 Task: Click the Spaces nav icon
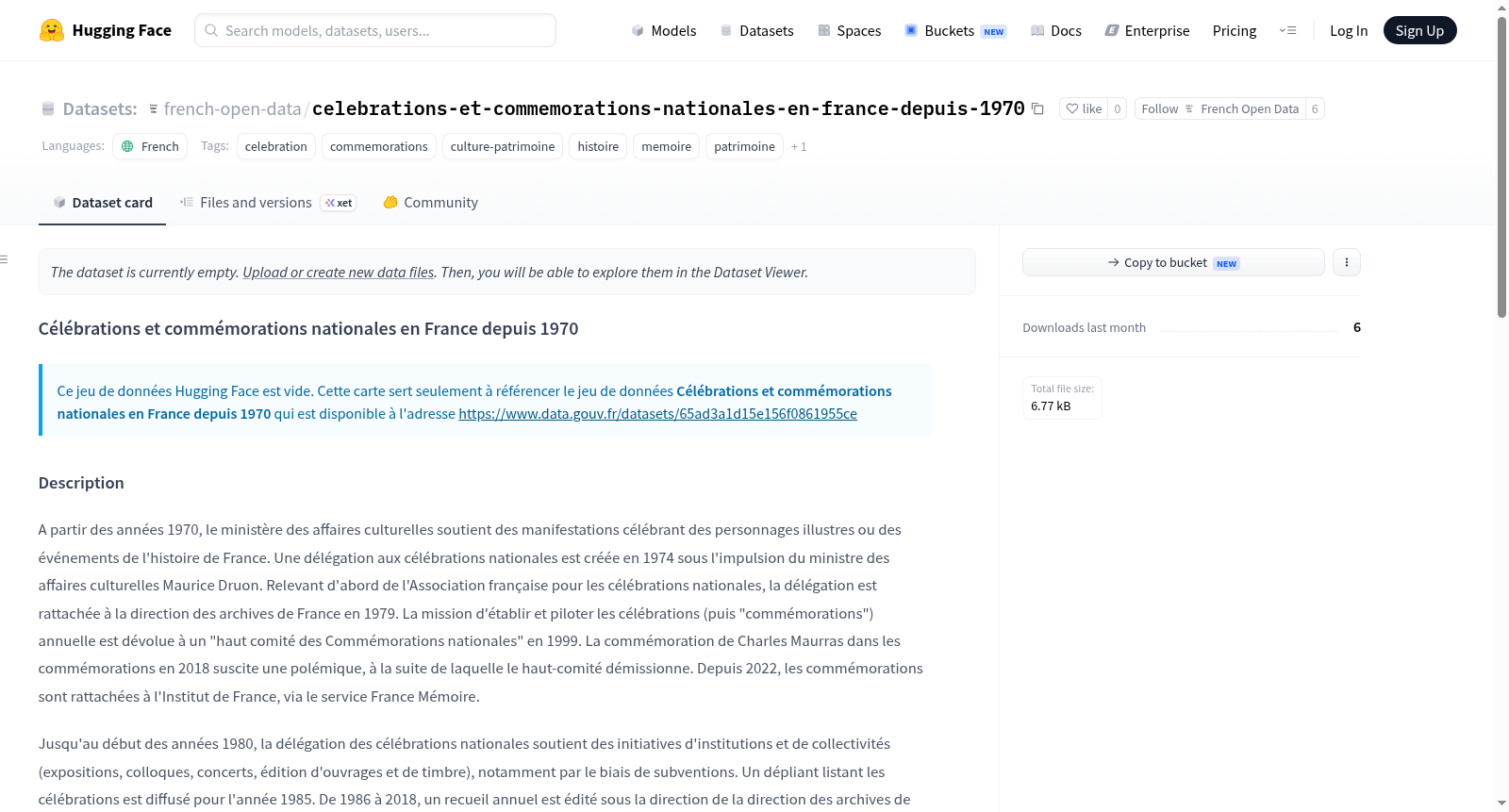(824, 30)
